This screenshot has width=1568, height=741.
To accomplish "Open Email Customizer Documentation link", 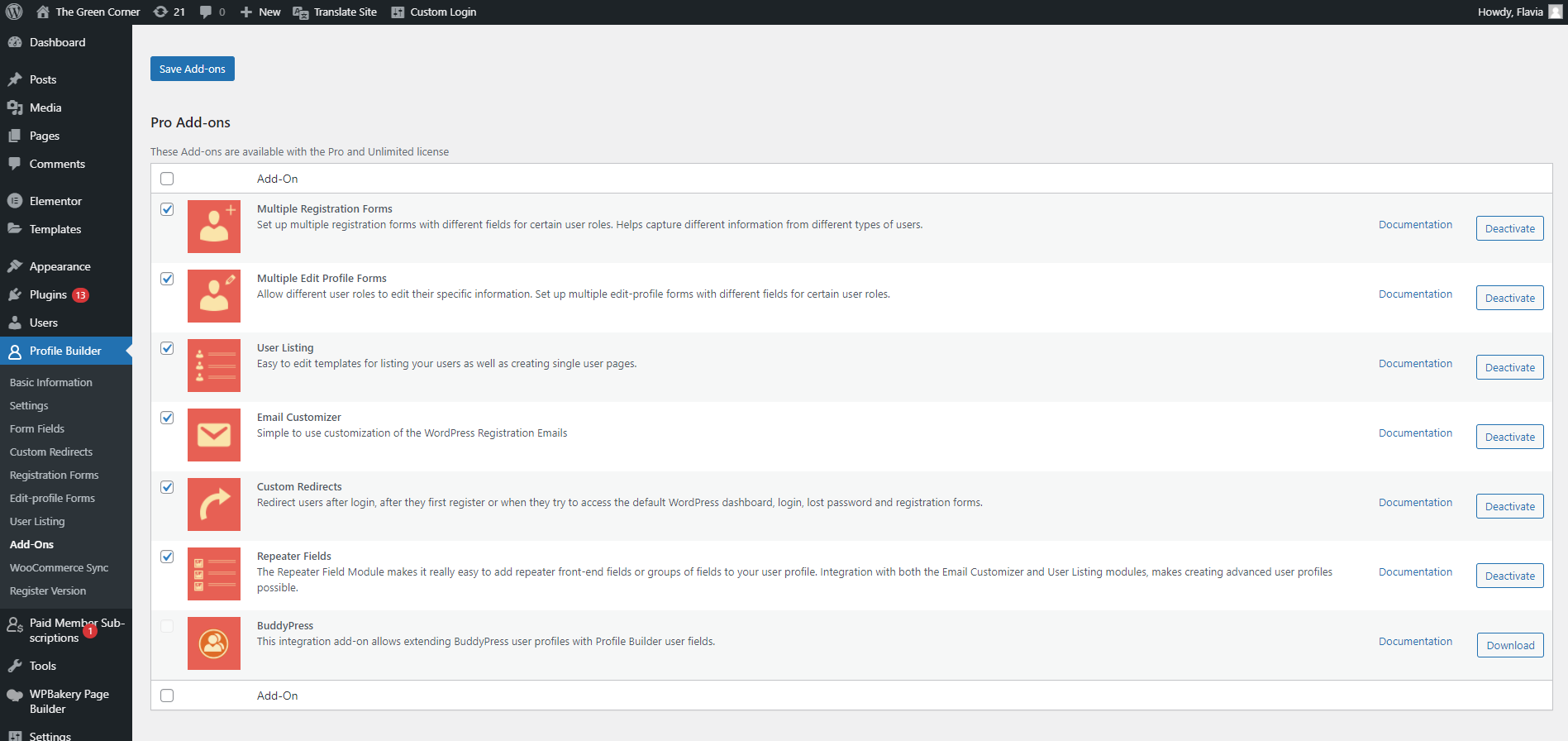I will coord(1415,433).
